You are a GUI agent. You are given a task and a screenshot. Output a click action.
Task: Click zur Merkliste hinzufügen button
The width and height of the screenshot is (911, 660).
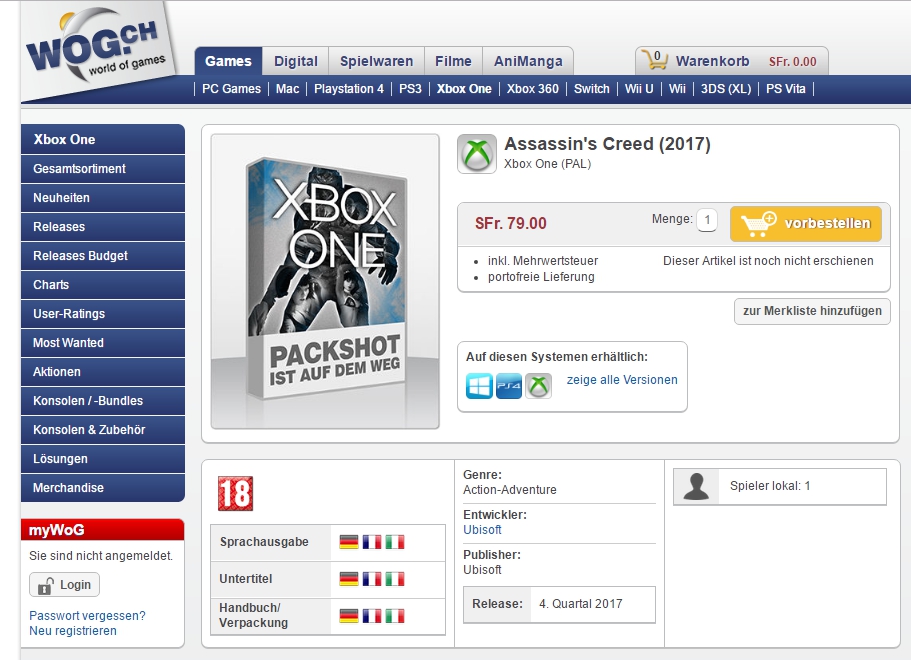point(812,311)
